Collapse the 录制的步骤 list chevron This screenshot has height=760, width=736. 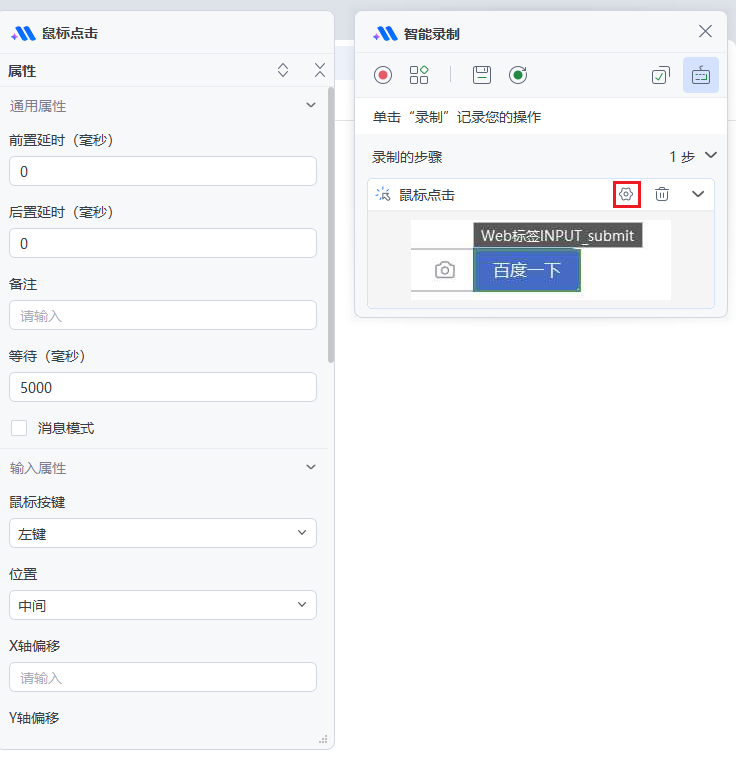point(711,156)
